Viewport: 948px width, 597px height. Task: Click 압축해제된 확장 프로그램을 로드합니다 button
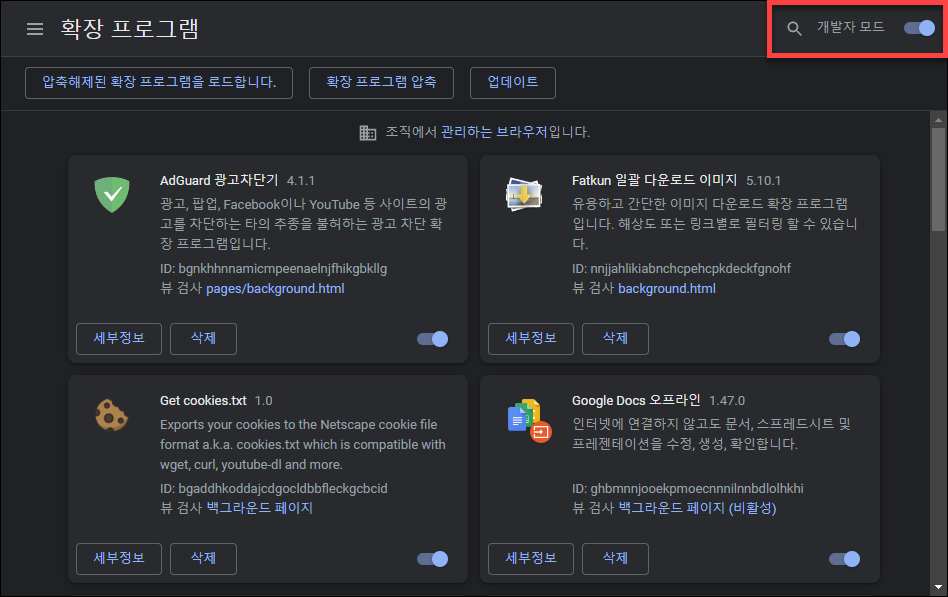click(x=158, y=83)
